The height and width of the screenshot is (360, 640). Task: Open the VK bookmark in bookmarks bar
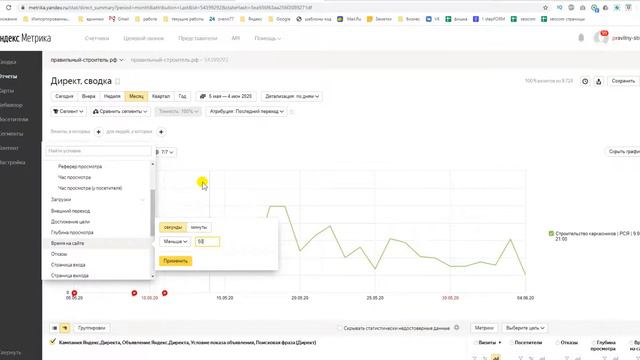(x=433, y=19)
